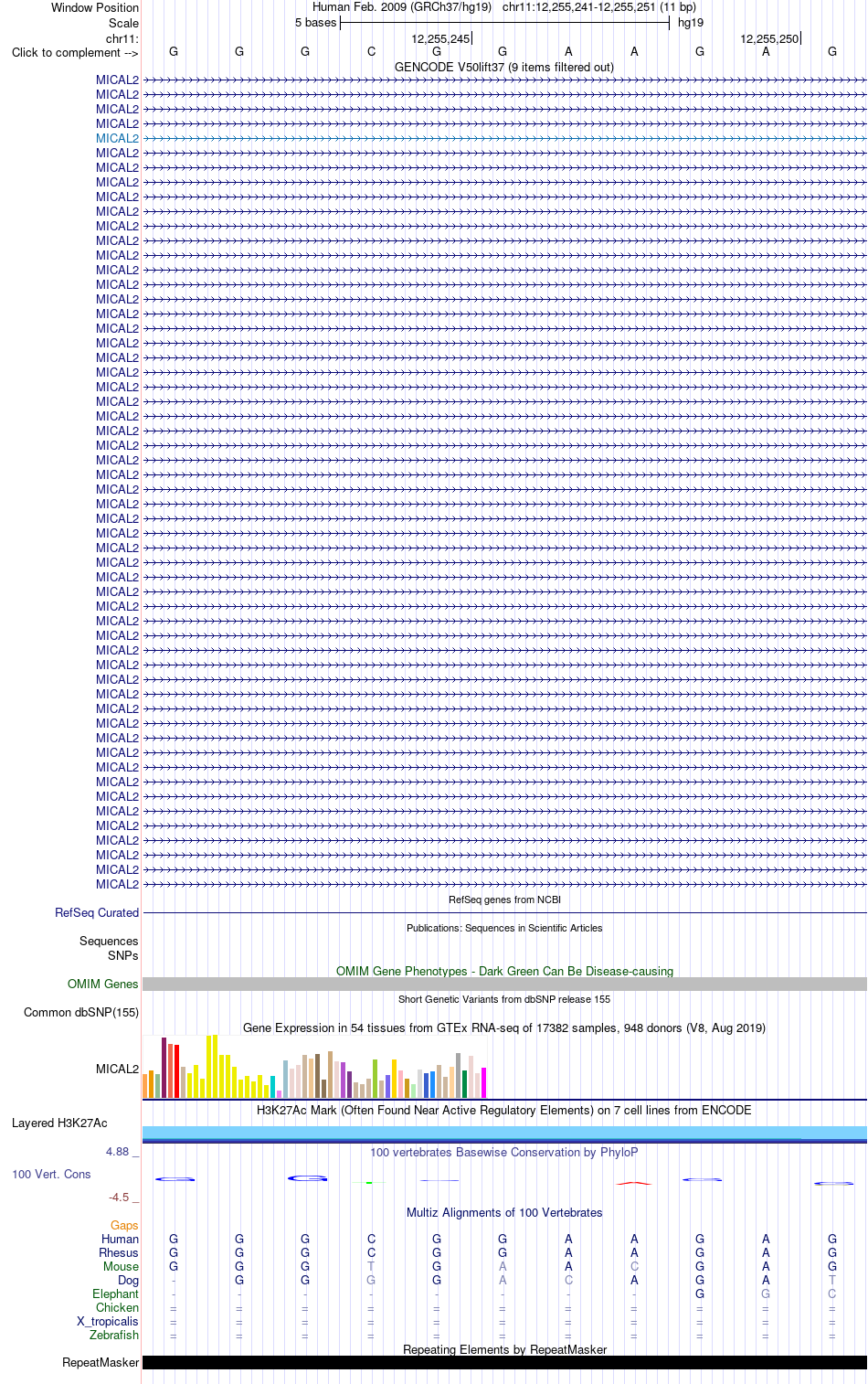
Task: Click the 12,255,250 position marker
Action: point(770,38)
